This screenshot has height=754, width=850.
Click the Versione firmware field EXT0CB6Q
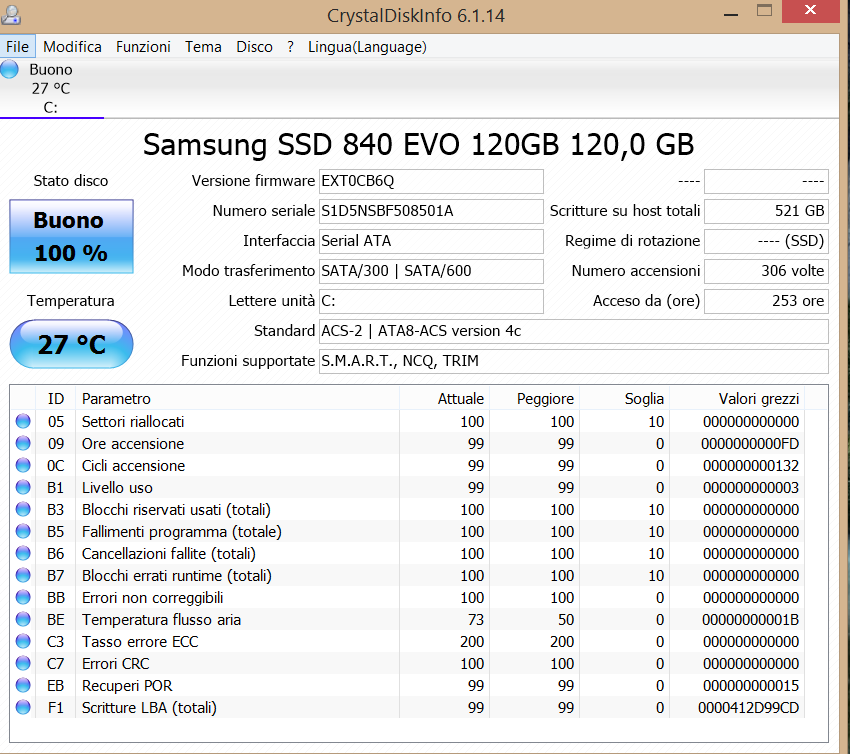[x=431, y=181]
